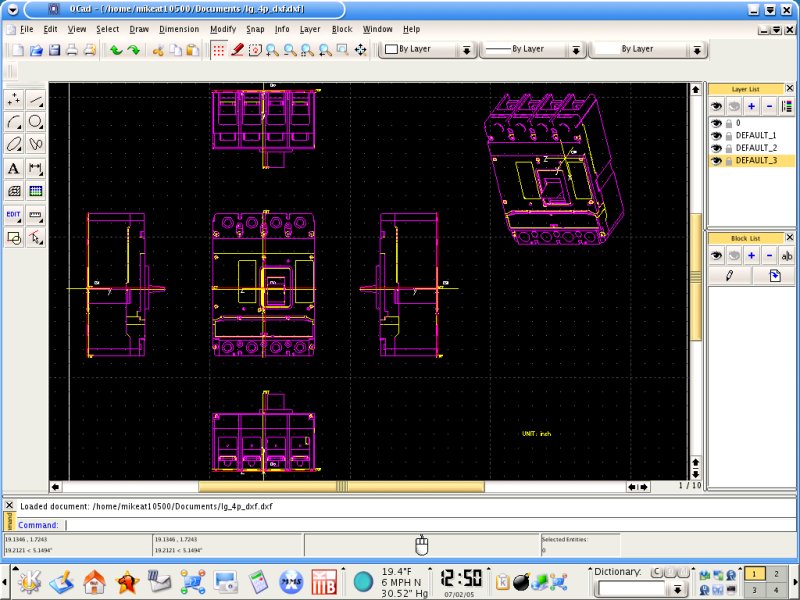Click the horizontal scrollbar under the drawing
The height and width of the screenshot is (600, 800).
(x=340, y=486)
